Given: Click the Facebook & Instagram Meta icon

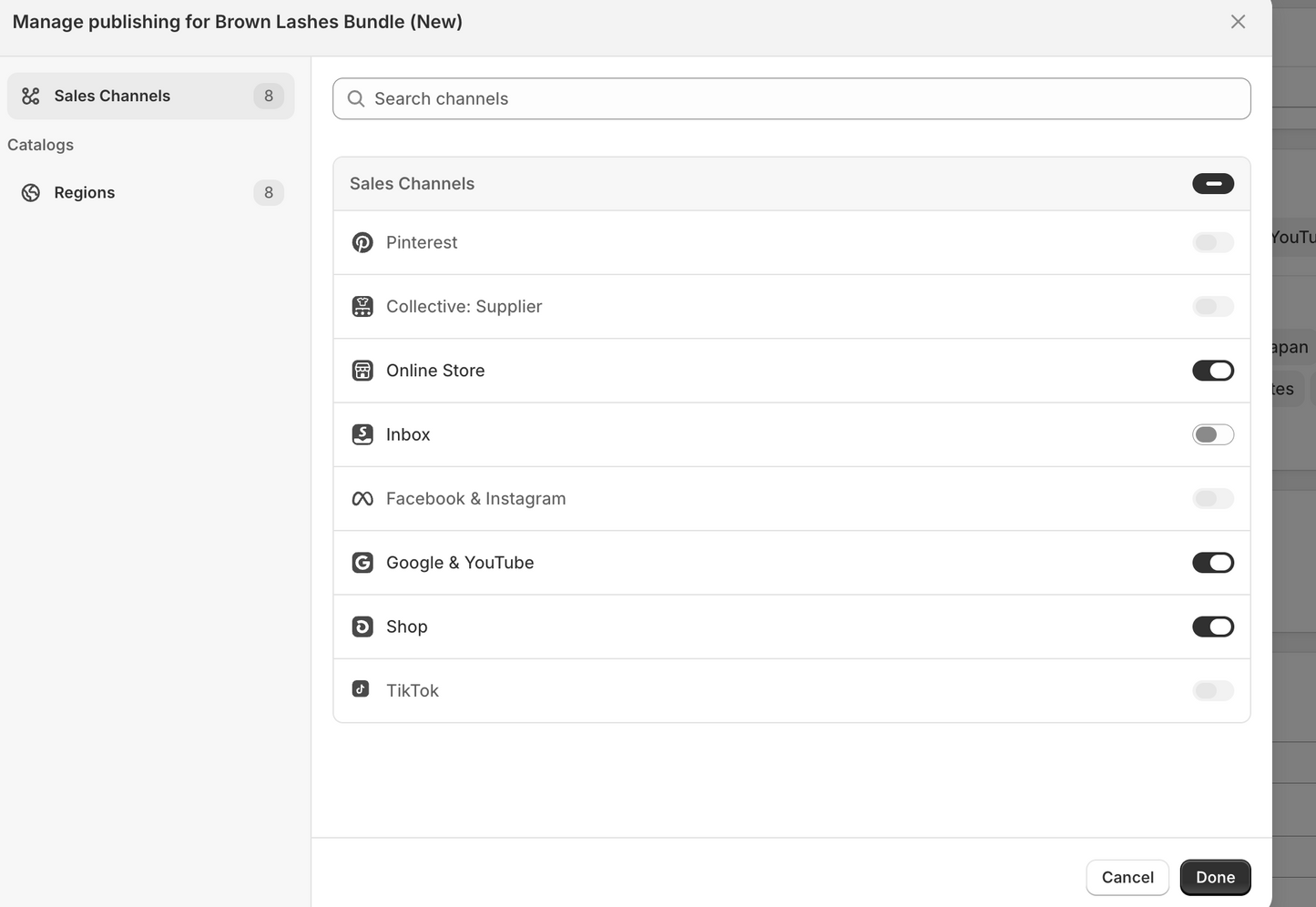Looking at the screenshot, I should click(x=362, y=499).
